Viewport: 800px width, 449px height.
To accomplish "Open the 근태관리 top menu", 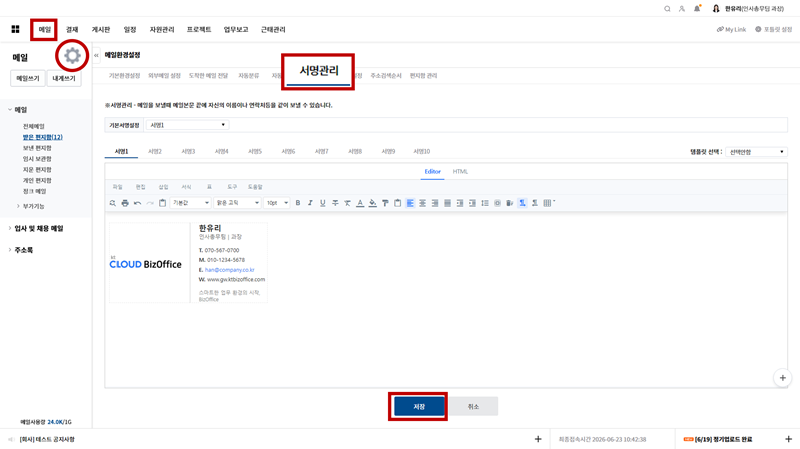I will (x=273, y=30).
